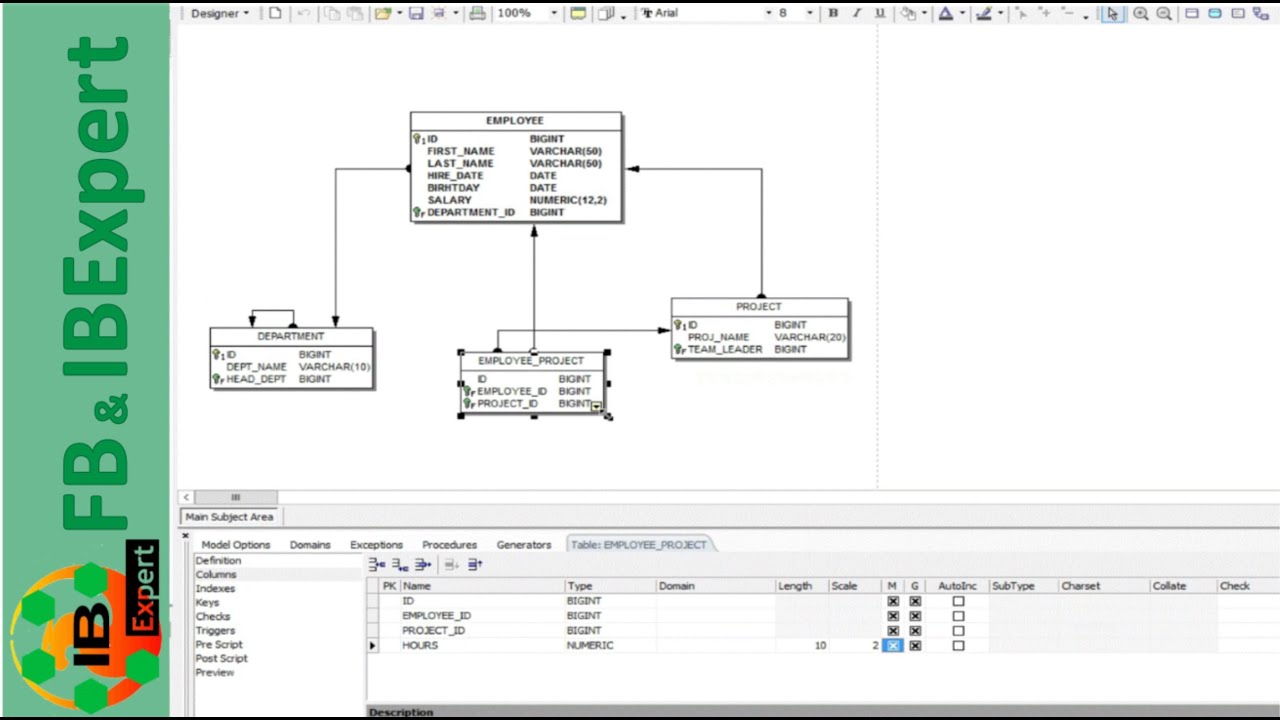Toggle Italic formatting

857,13
